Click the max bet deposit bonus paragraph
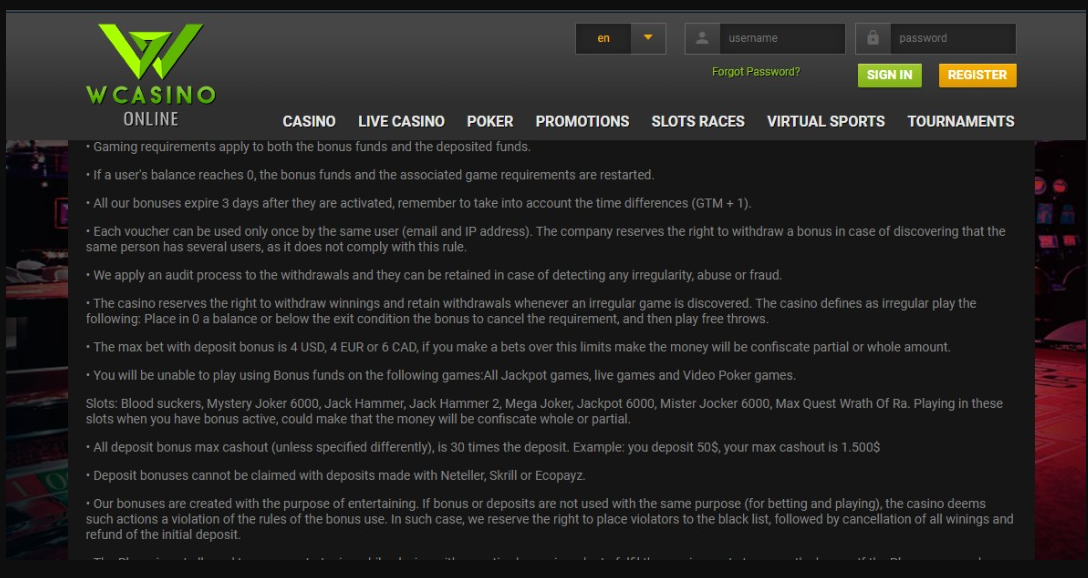 [520, 347]
